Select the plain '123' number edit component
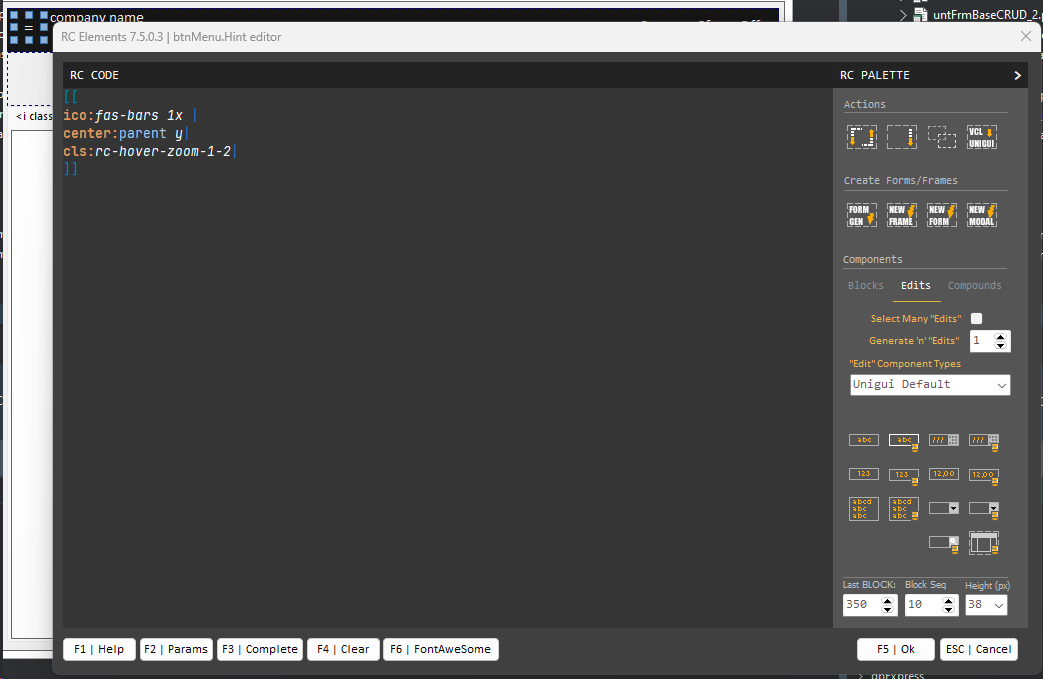 [x=864, y=474]
